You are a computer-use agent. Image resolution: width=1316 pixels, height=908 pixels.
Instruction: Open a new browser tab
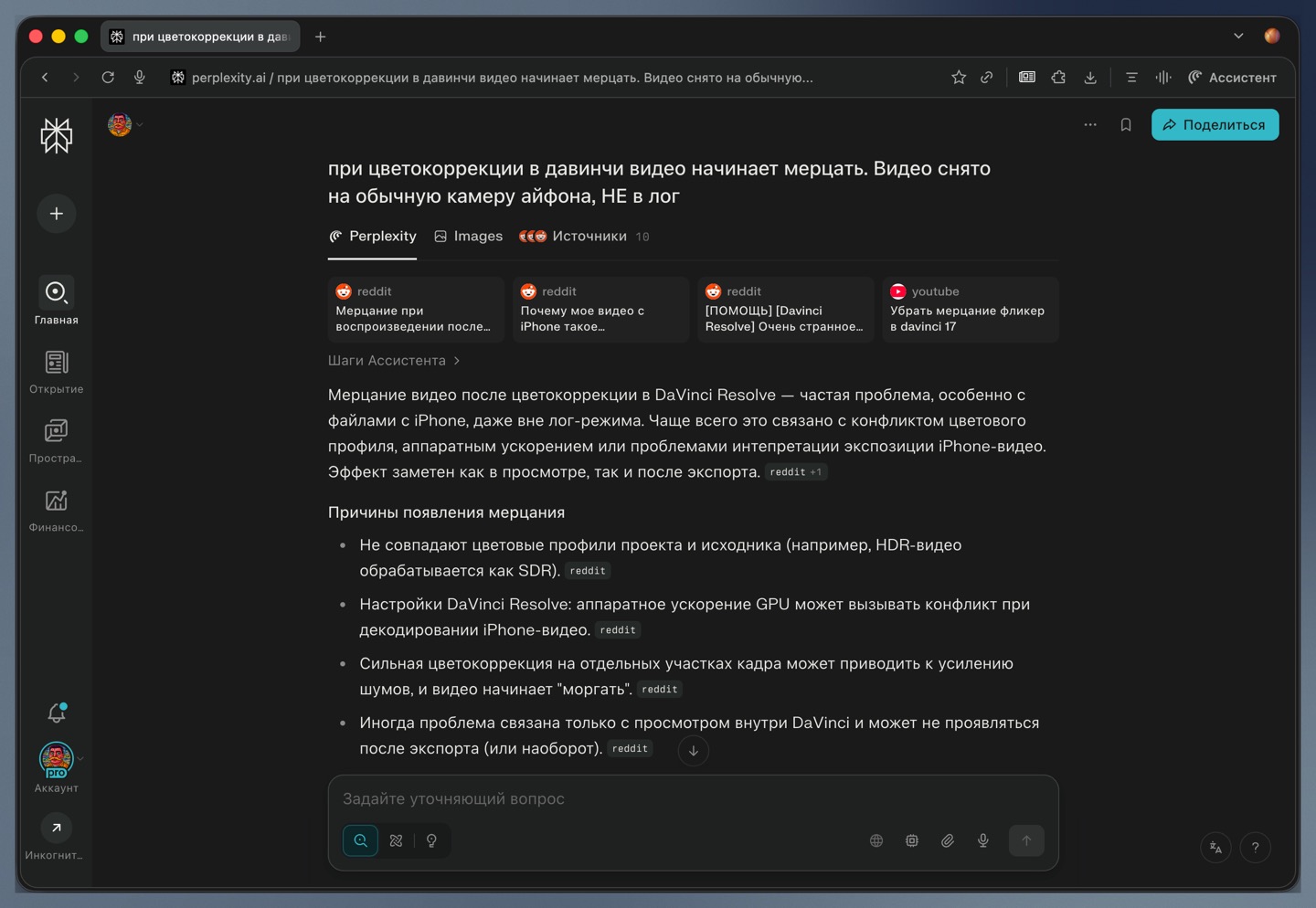pyautogui.click(x=321, y=37)
